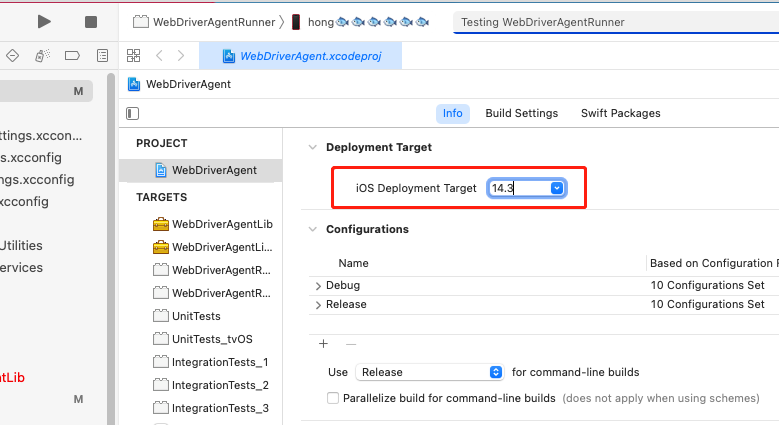The width and height of the screenshot is (779, 425).
Task: Click the xcodeproj tab blueprint icon
Action: pos(229,56)
